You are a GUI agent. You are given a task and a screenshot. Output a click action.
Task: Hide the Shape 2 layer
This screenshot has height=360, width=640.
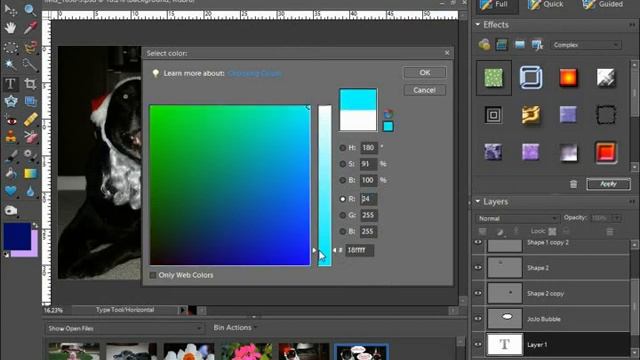click(478, 268)
